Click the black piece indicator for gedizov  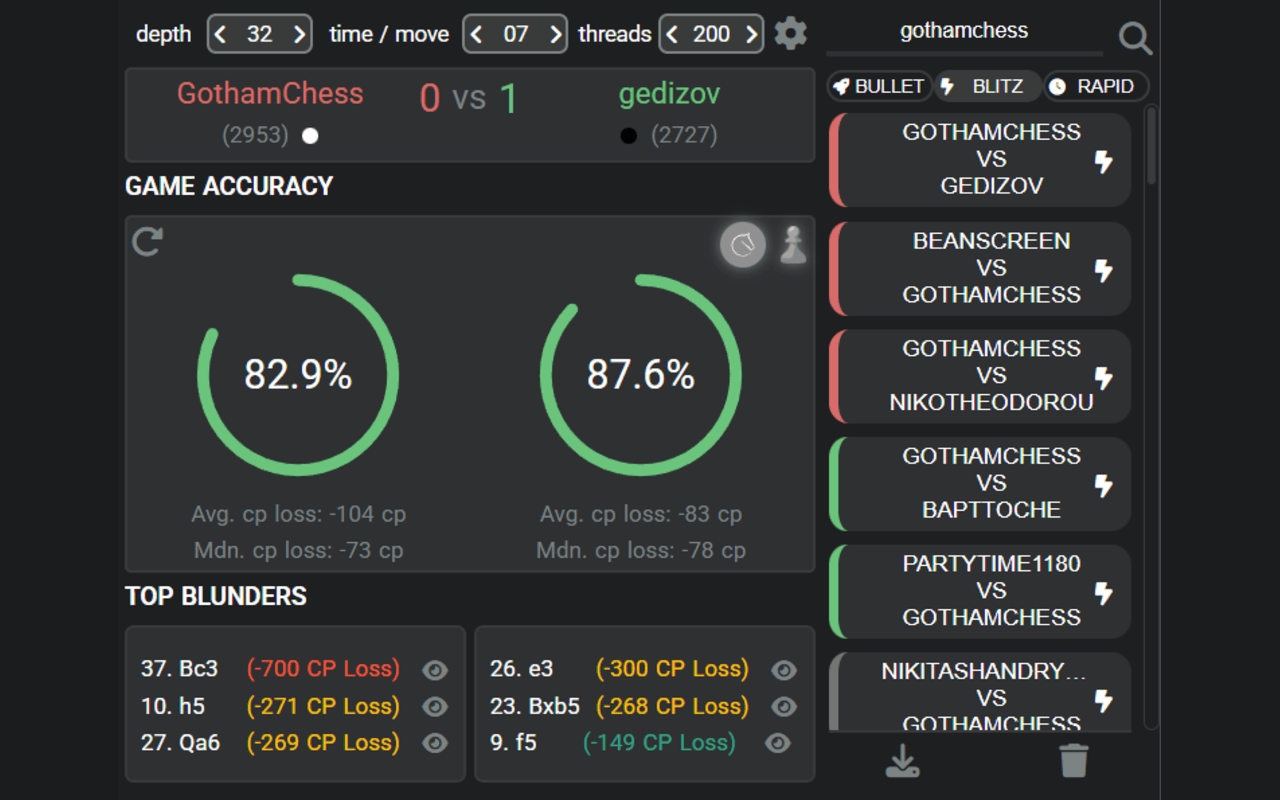coord(628,136)
